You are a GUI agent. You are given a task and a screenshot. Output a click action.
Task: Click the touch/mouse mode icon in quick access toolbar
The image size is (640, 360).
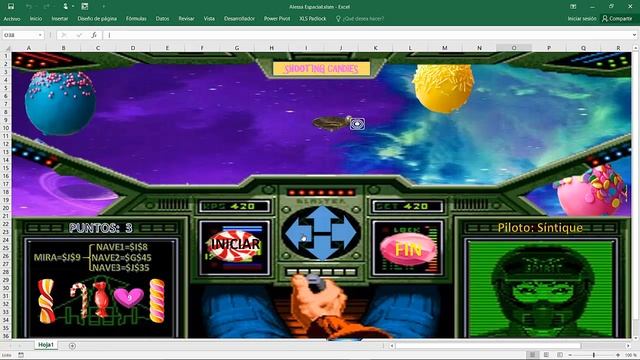pyautogui.click(x=65, y=7)
